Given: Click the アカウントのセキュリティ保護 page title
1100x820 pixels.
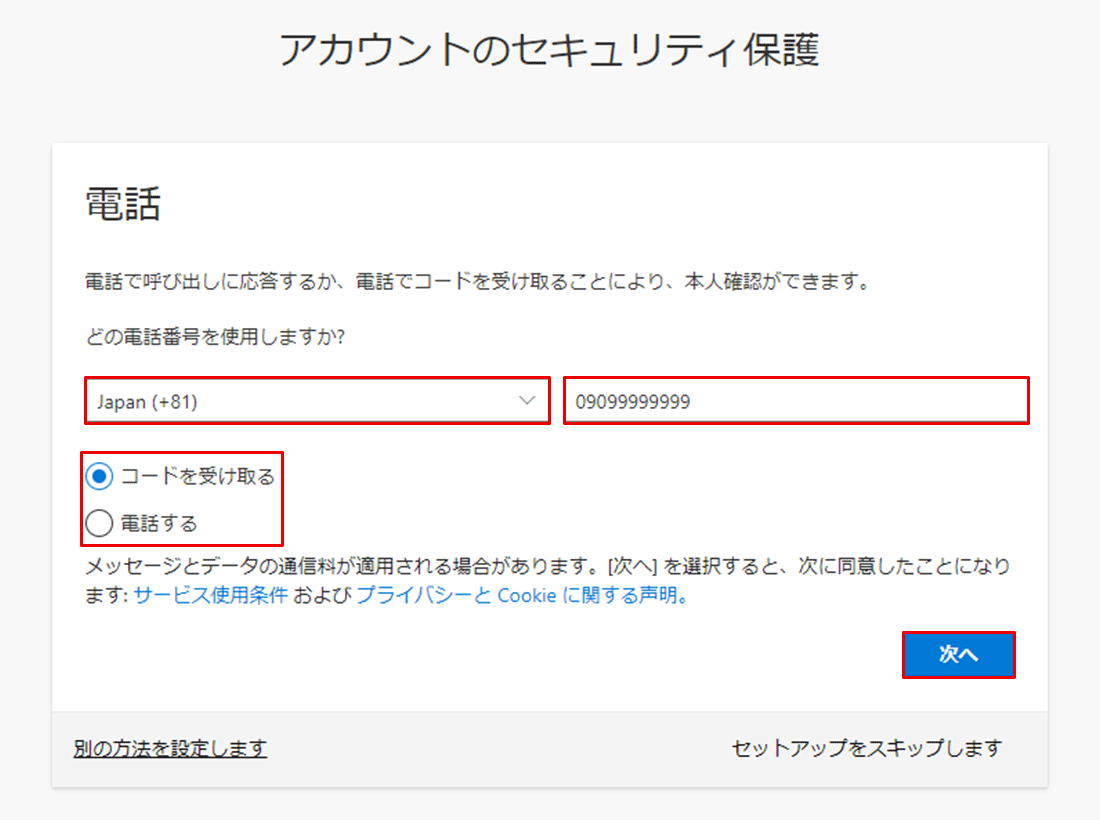Looking at the screenshot, I should coord(549,50).
